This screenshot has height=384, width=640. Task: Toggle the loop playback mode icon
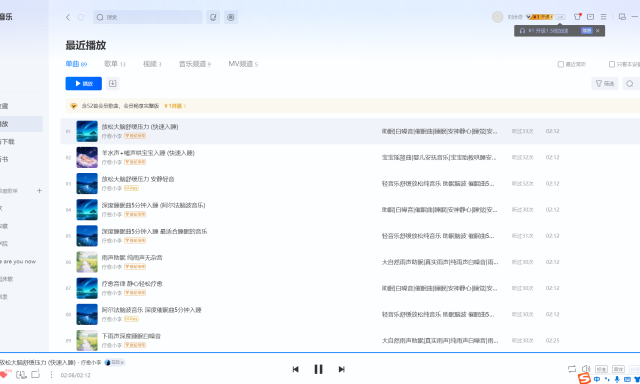pos(572,369)
